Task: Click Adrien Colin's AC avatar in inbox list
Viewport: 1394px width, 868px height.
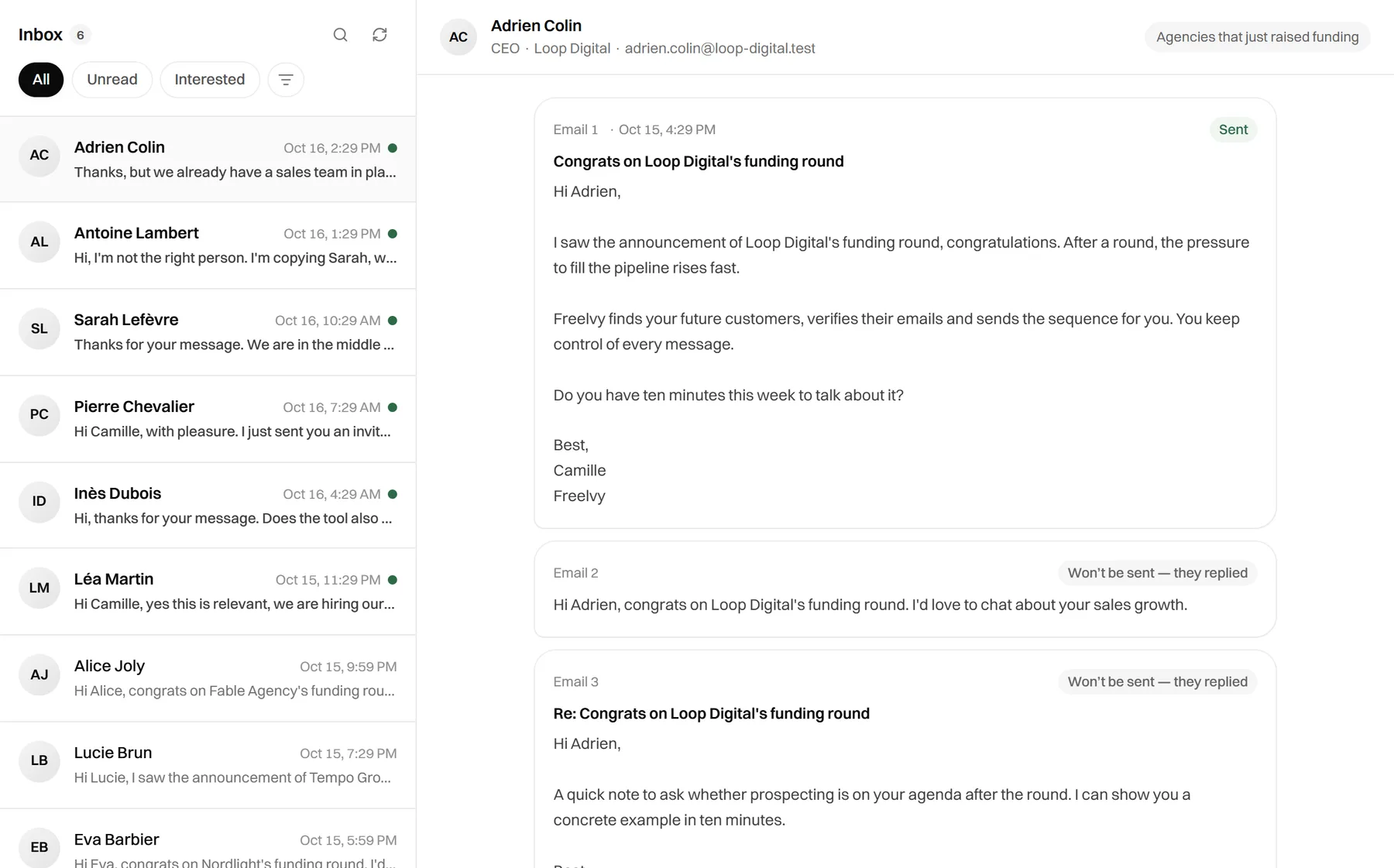Action: tap(39, 156)
